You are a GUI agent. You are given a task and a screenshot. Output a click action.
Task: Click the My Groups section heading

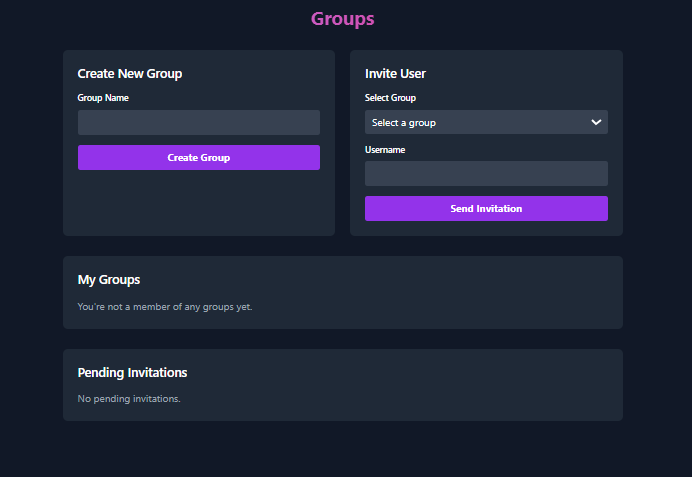pos(109,280)
